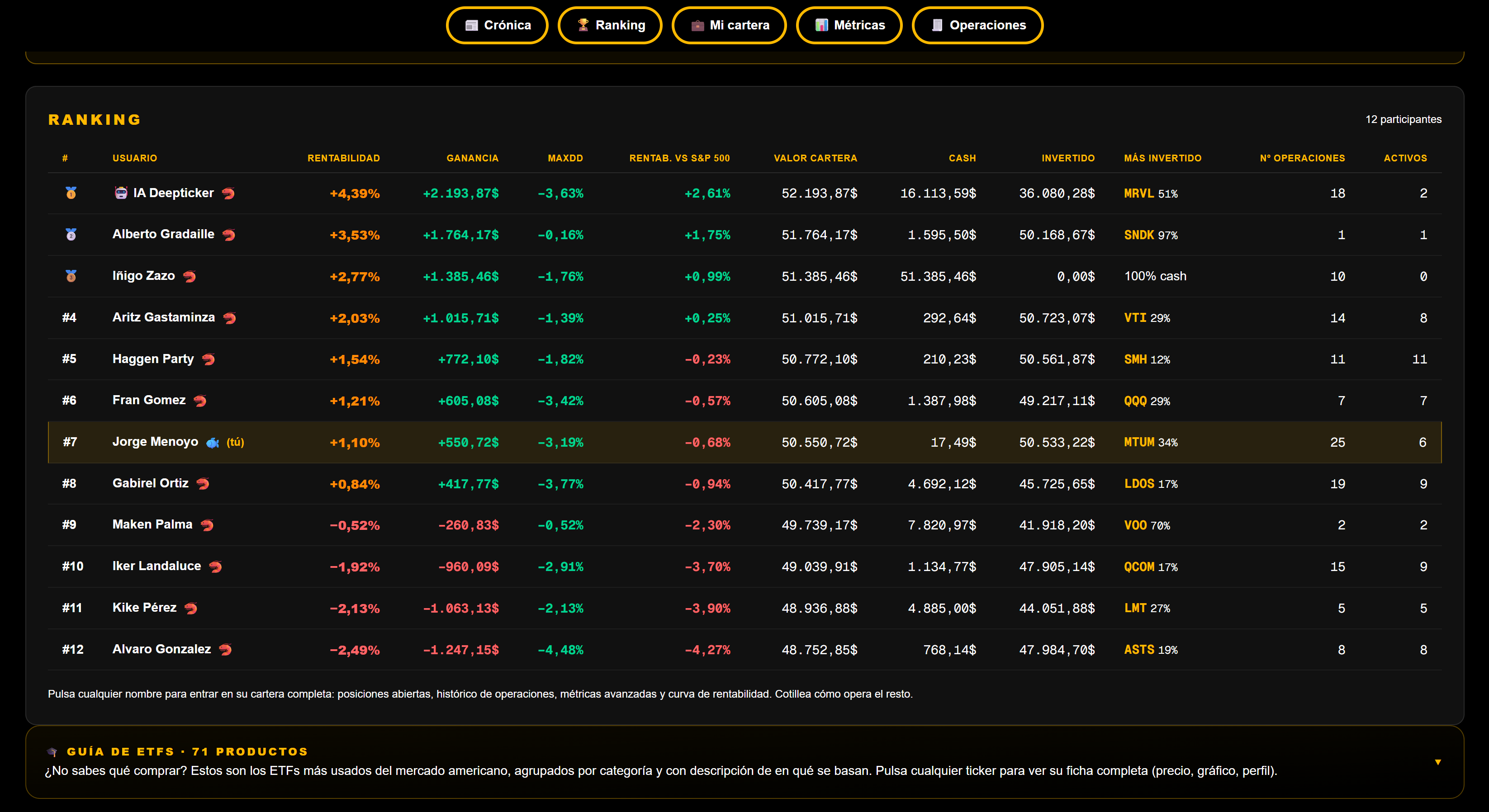Viewport: 1489px width, 812px height.
Task: Click the graduation cap icon in Guía de ETFs
Action: (52, 752)
